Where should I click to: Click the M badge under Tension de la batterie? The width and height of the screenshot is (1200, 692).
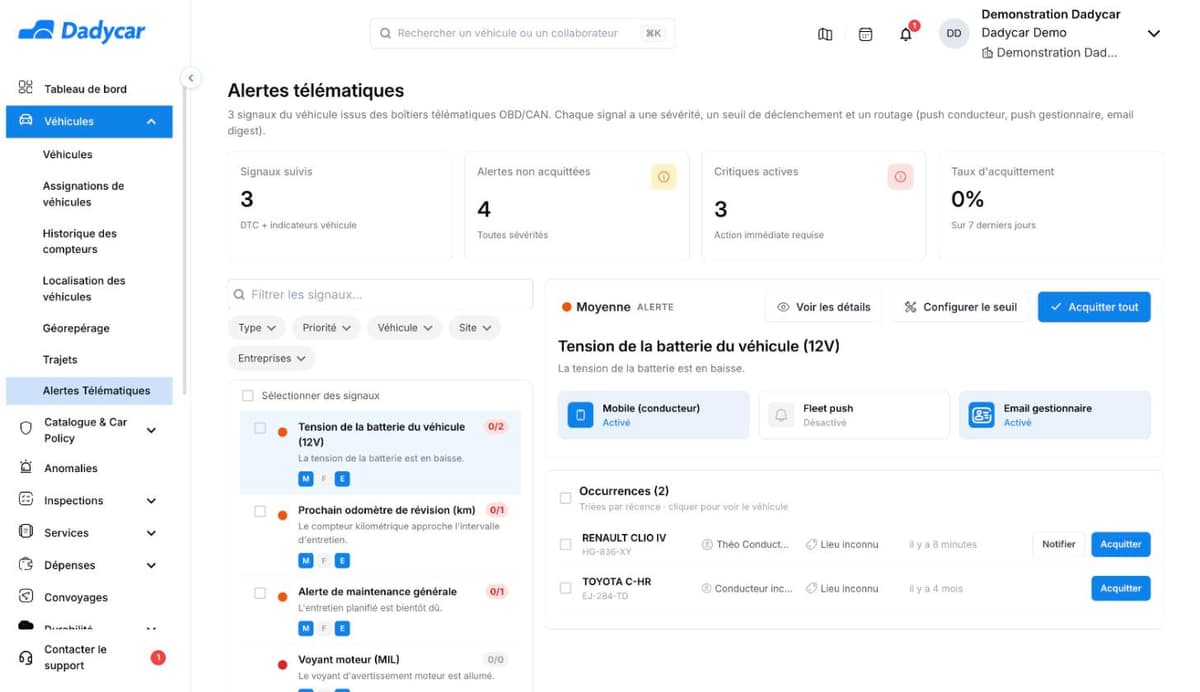click(306, 479)
